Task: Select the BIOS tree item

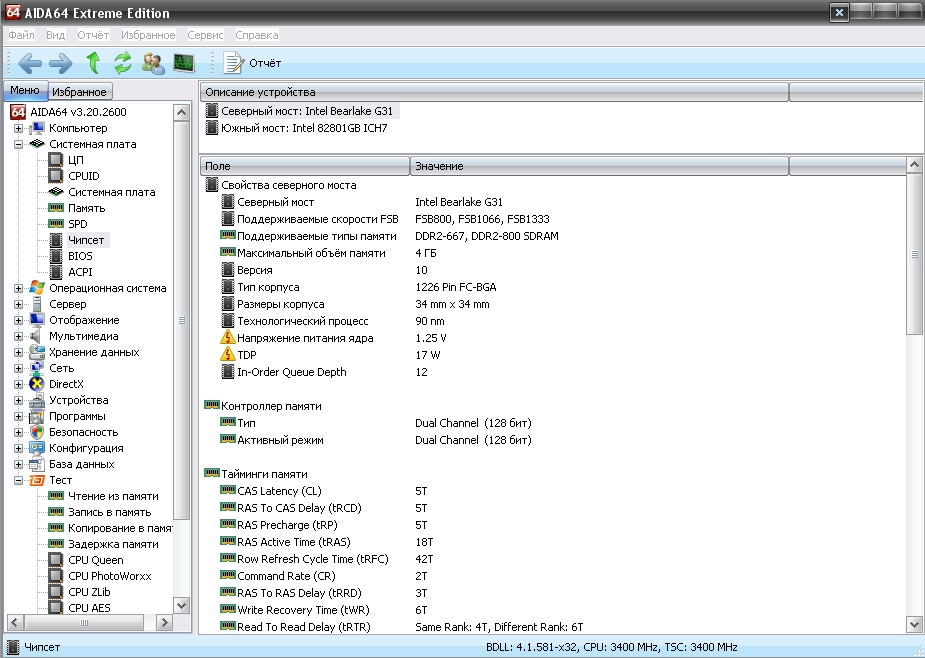Action: (80, 256)
